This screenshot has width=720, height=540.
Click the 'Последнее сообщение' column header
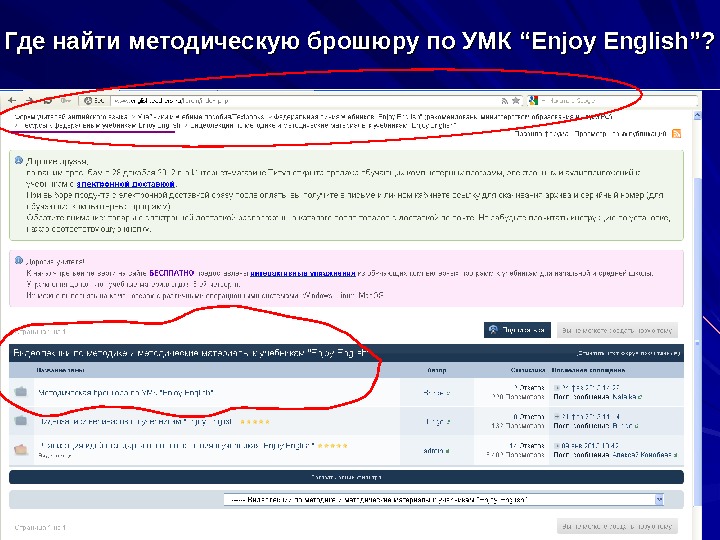pos(588,370)
